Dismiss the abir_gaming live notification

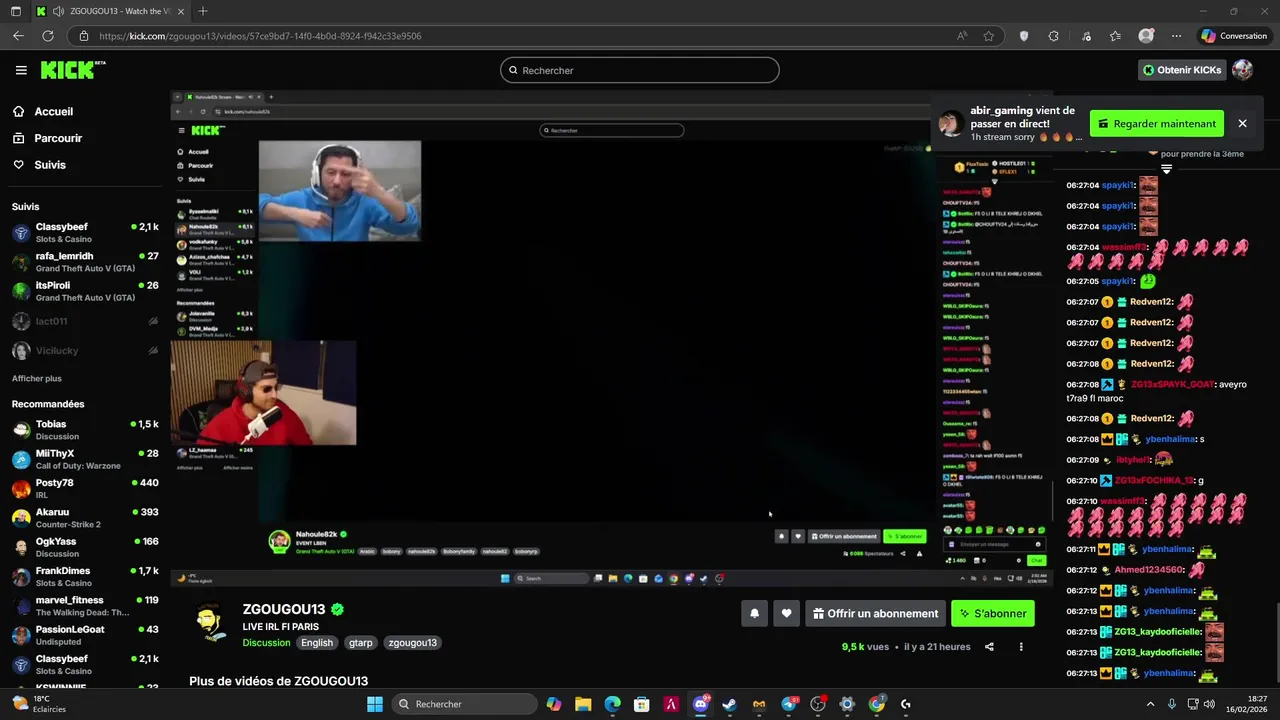point(1242,124)
